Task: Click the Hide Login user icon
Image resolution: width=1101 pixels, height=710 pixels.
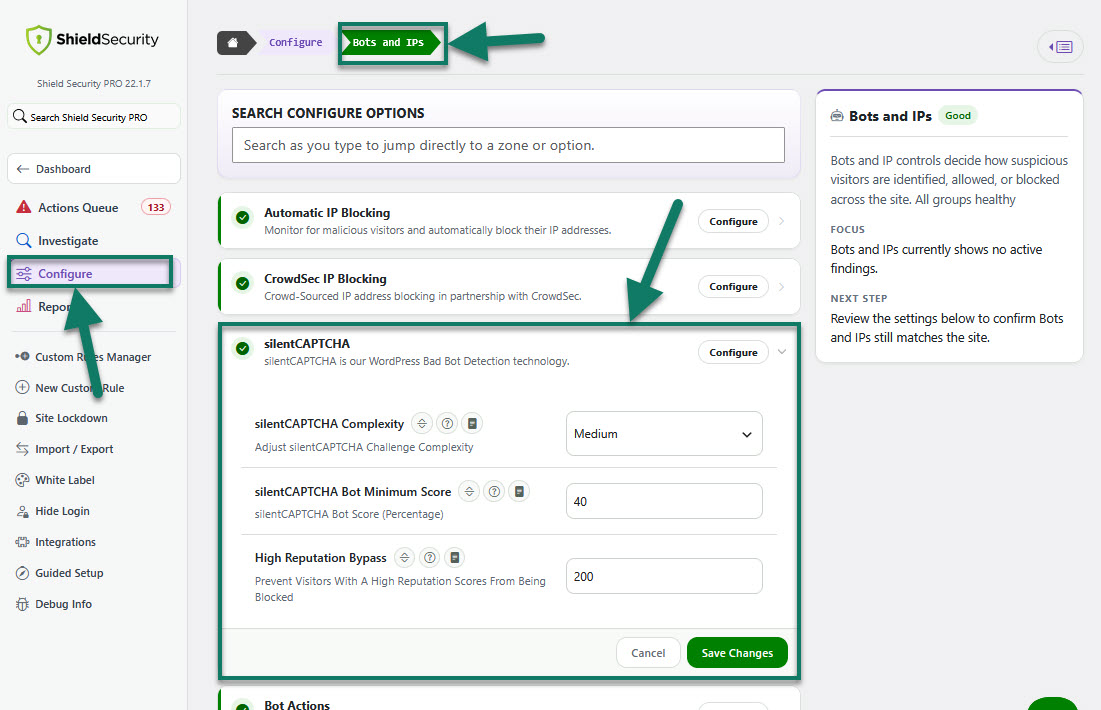Action: 22,511
